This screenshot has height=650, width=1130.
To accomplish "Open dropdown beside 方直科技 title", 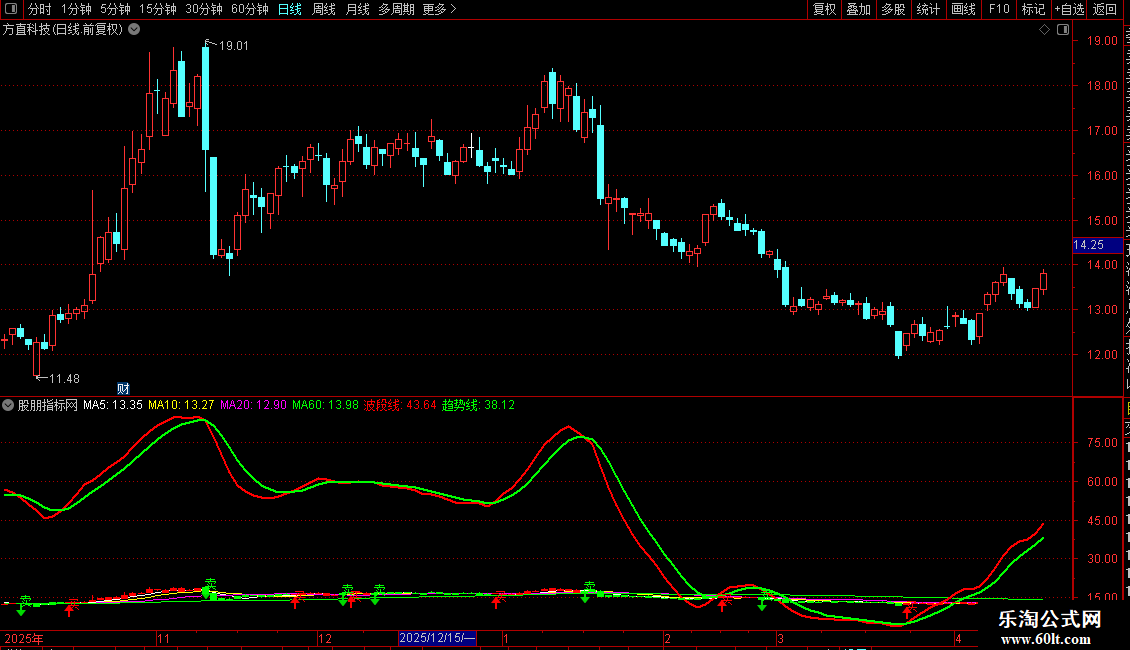I will [x=134, y=30].
